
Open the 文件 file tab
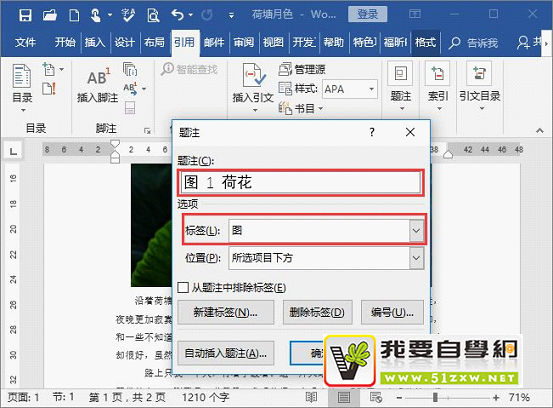point(25,42)
